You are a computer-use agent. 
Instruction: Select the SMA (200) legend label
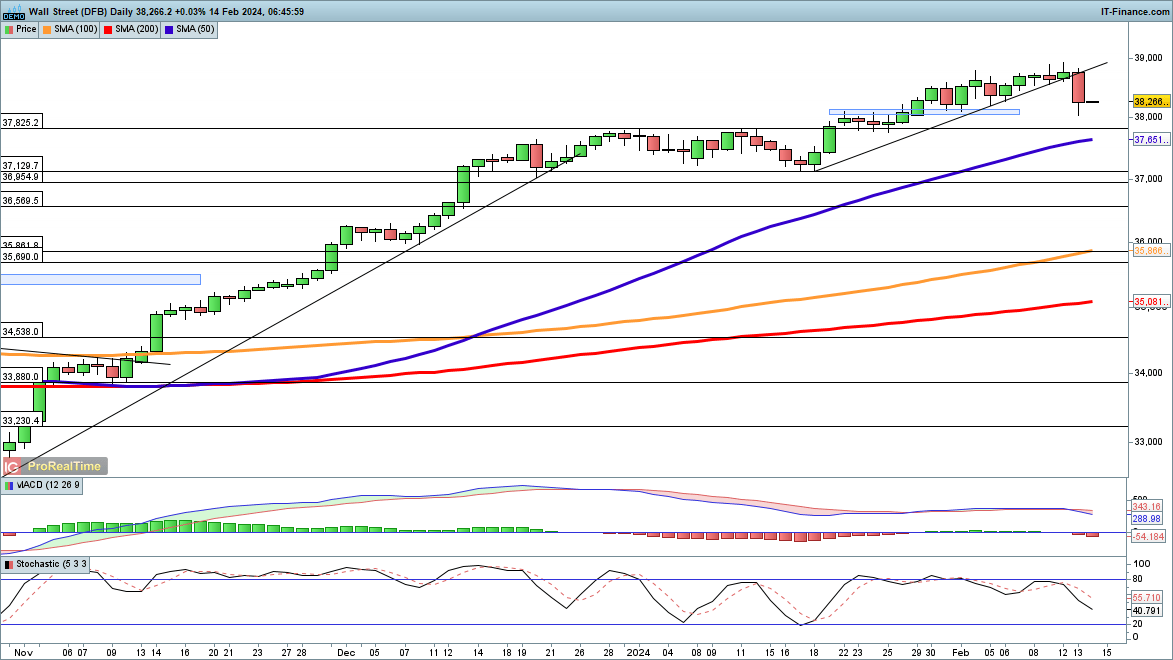tap(137, 29)
